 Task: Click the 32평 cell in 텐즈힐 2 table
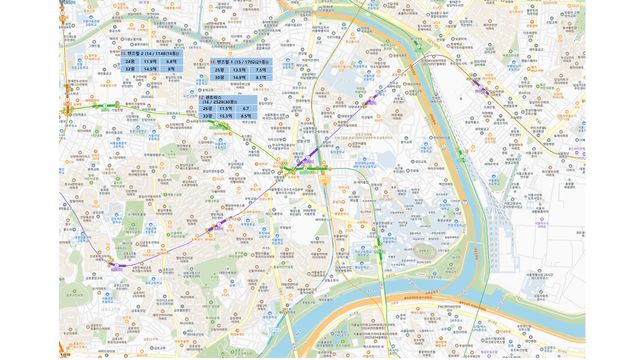coord(130,69)
